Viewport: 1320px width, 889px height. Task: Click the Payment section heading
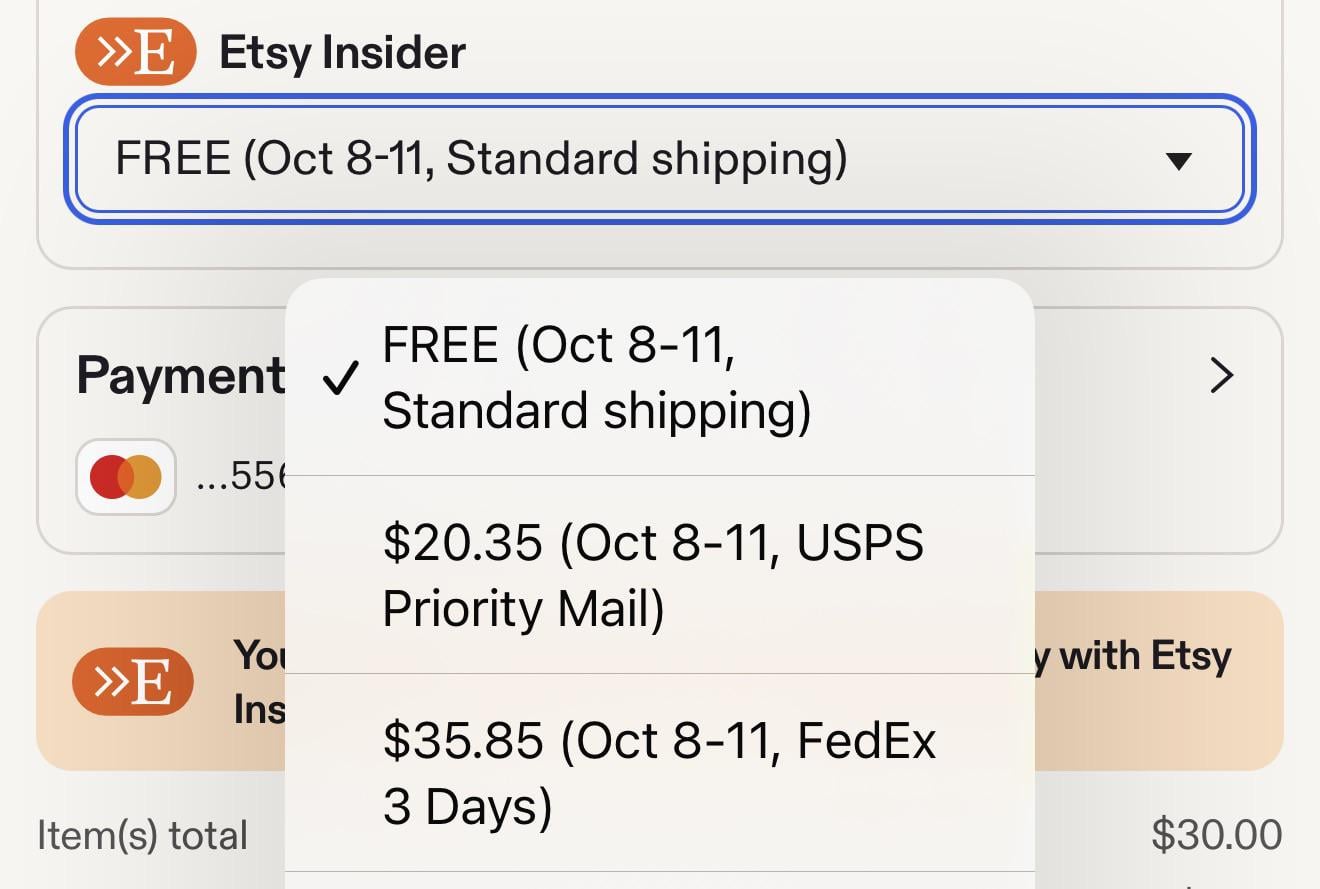point(180,377)
